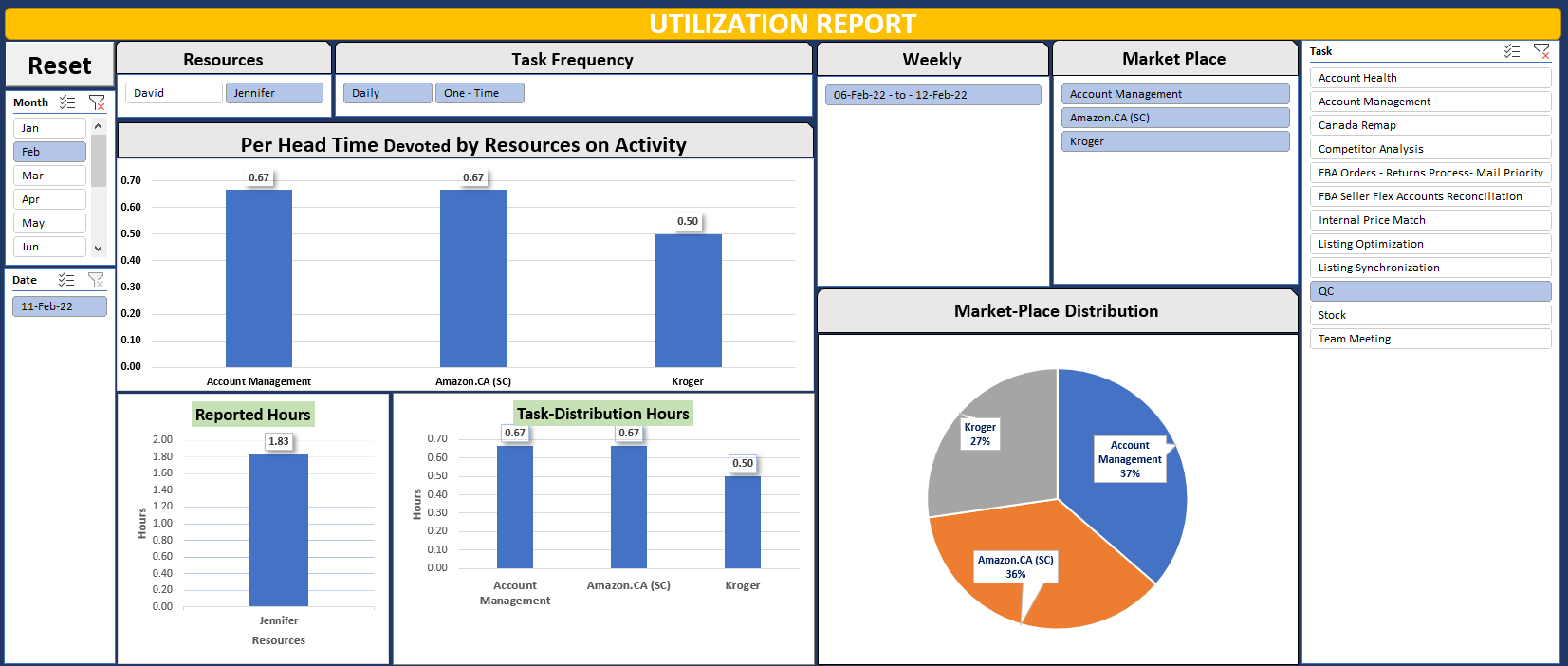Click the Market-Place Distribution heading

tap(1056, 311)
